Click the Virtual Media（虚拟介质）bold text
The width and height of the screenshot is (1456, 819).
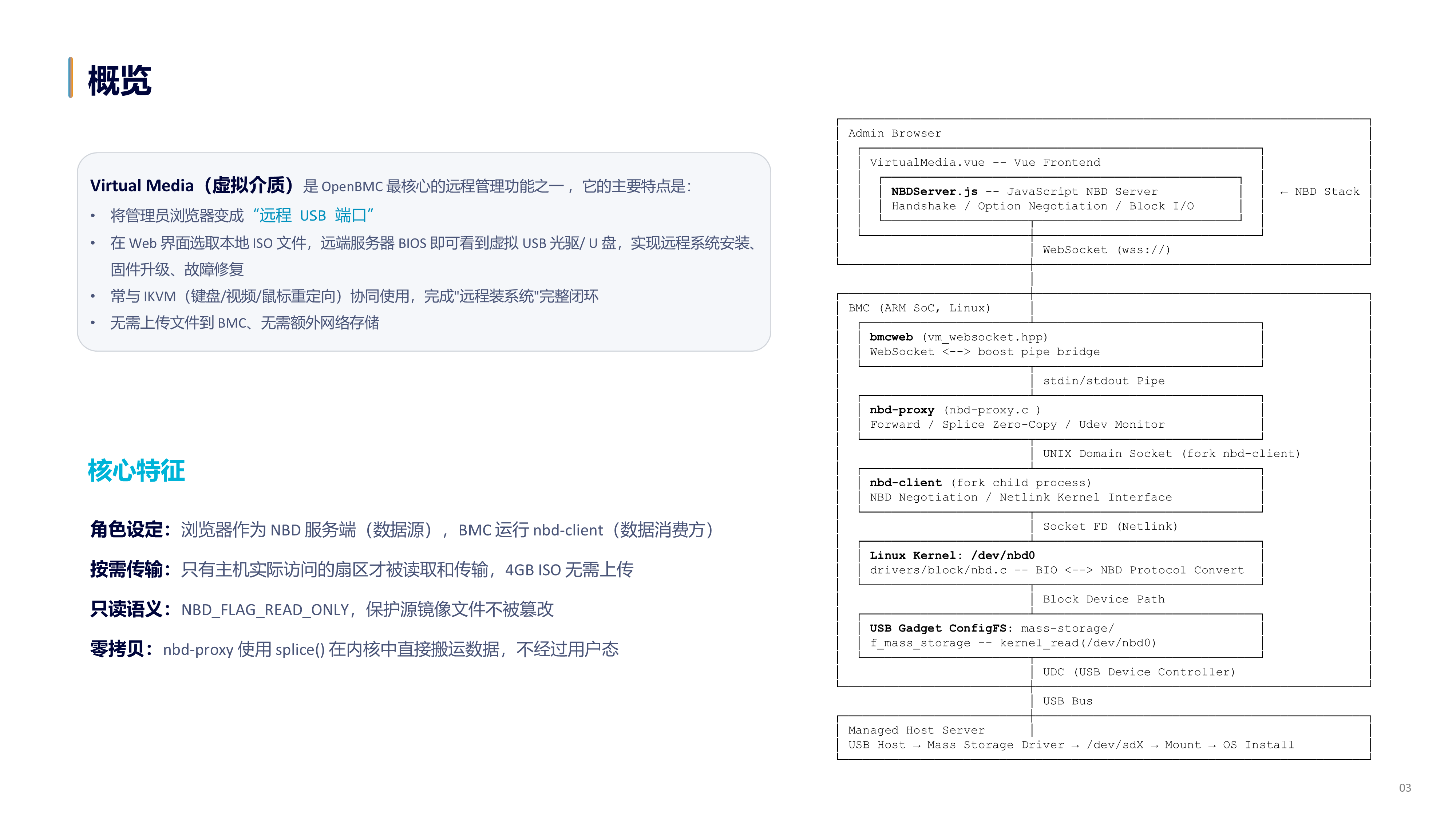192,185
